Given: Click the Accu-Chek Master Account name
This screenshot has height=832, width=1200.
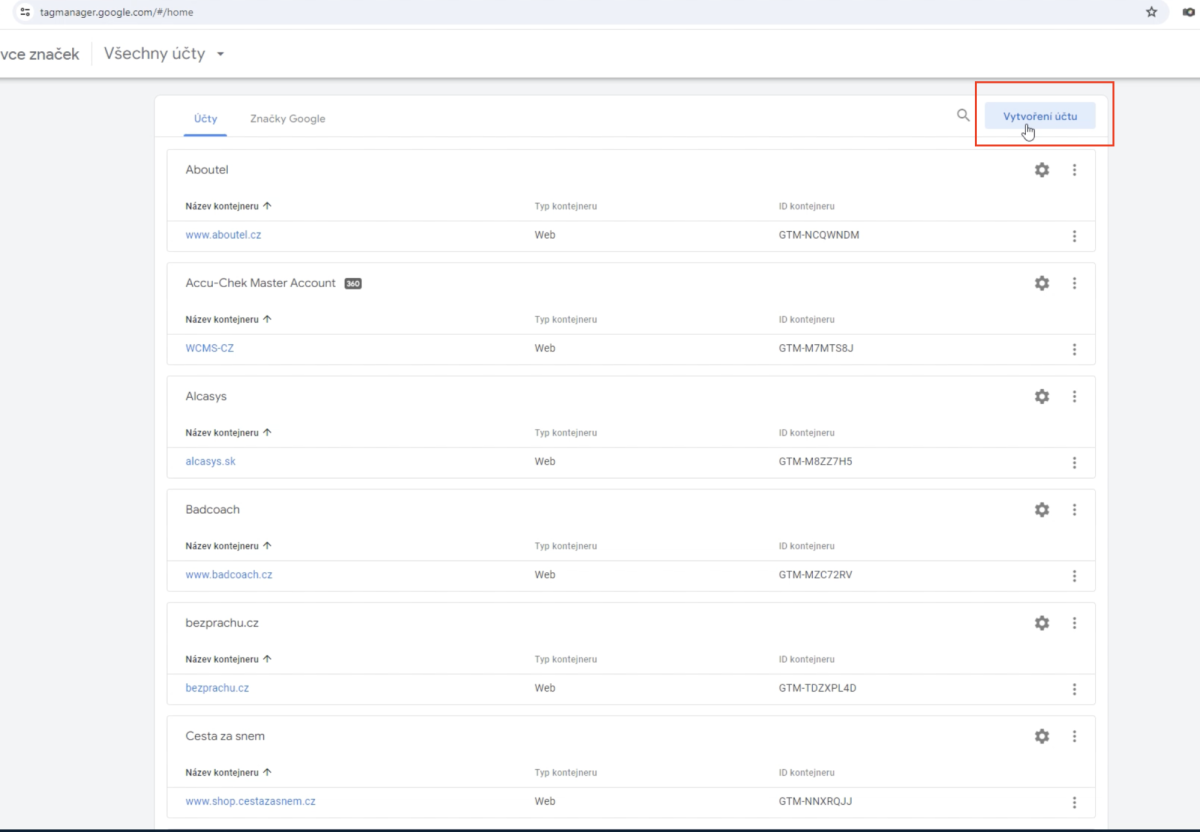Looking at the screenshot, I should 261,283.
